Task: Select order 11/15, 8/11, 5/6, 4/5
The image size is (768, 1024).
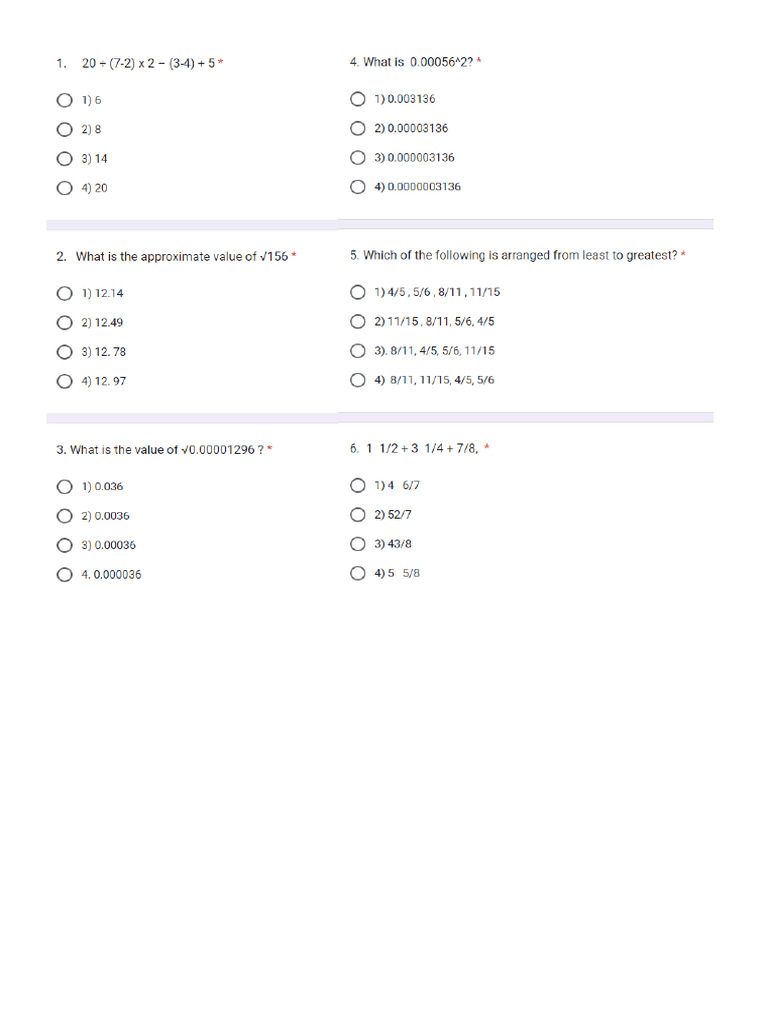Action: [358, 321]
